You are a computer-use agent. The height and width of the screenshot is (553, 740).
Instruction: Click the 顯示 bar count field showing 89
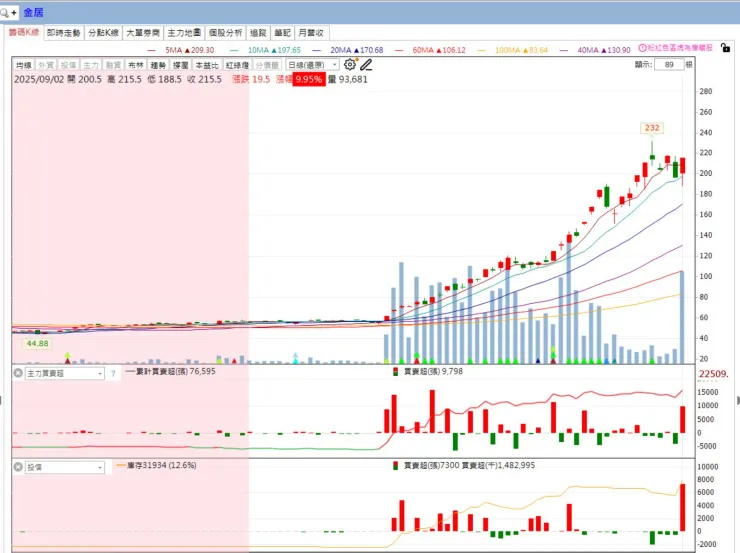click(x=669, y=65)
